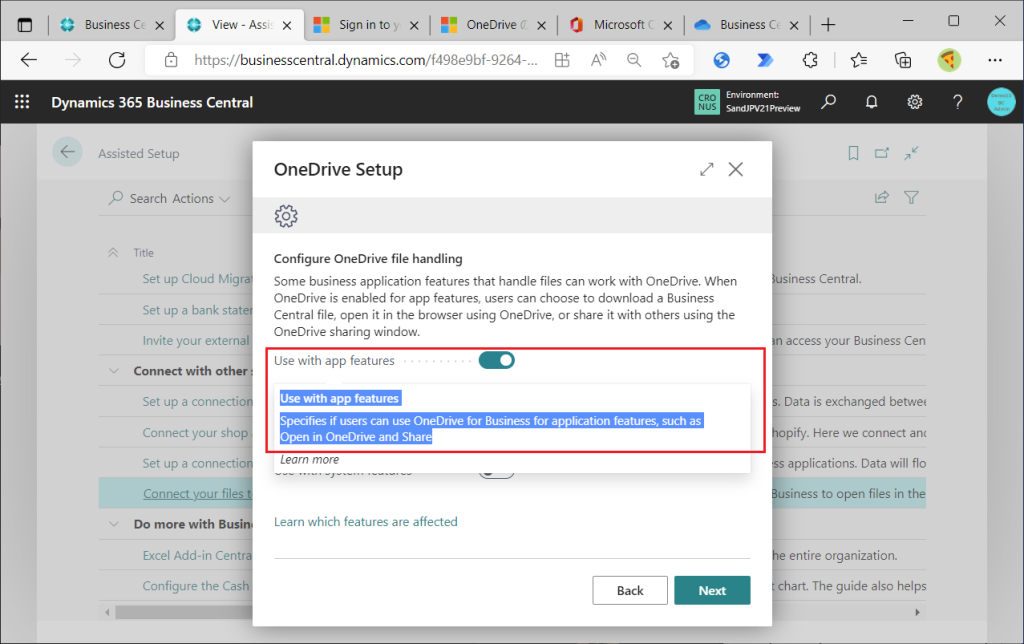Open the Configure the Cash link
Screen dimensions: 1024x644
click(x=196, y=586)
